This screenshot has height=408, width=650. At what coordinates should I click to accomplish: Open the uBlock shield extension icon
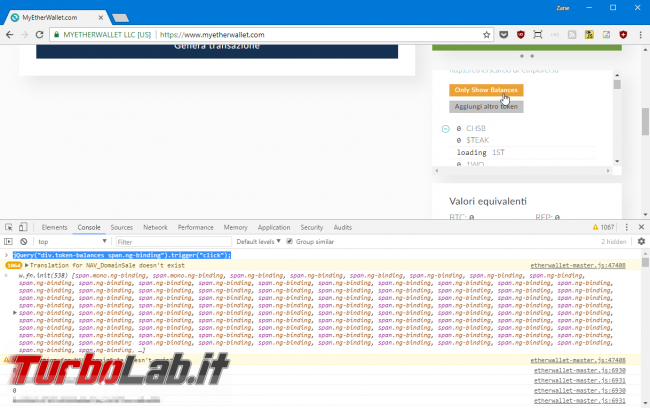click(x=521, y=35)
